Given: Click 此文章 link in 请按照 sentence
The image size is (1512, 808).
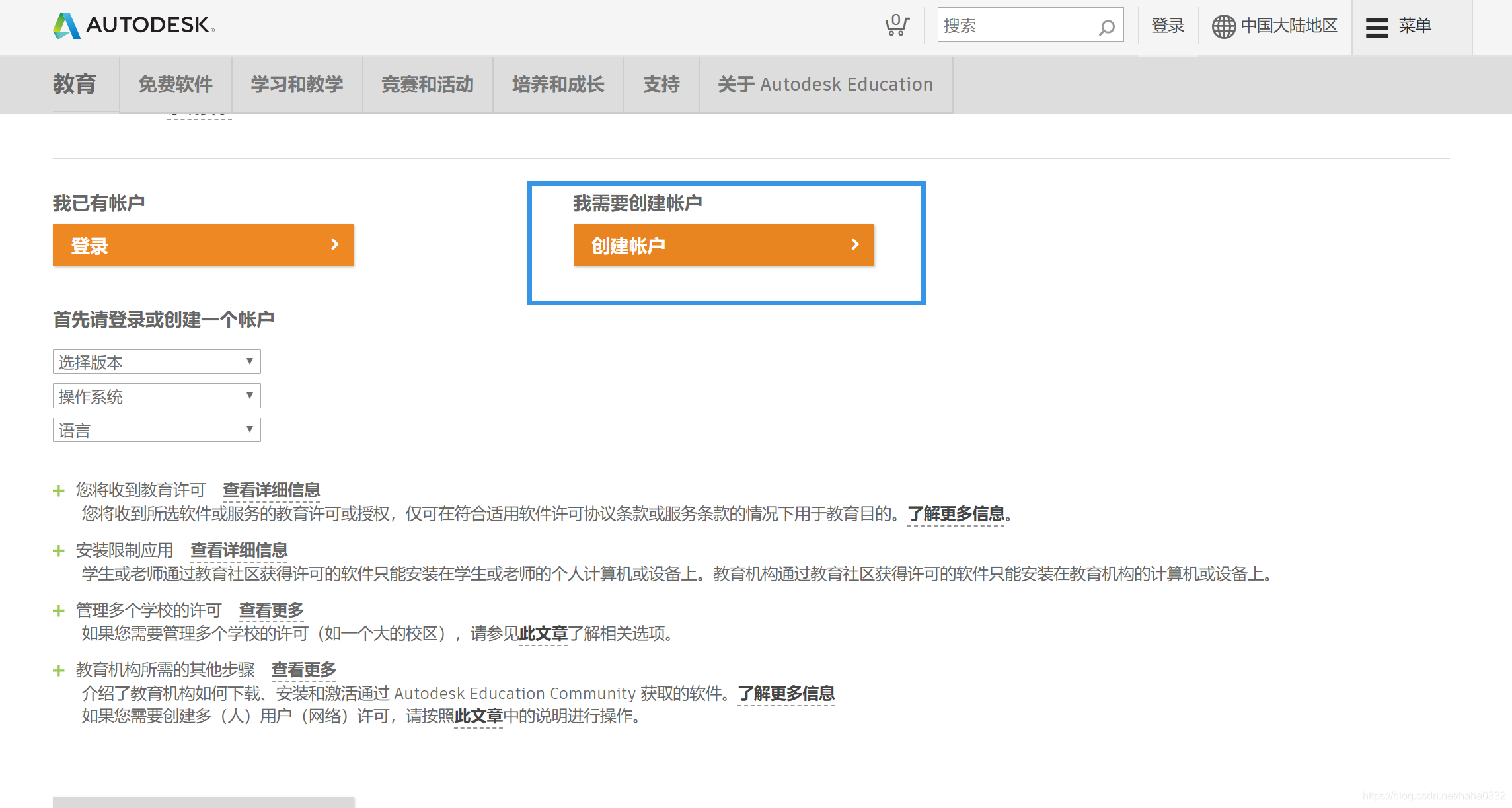Looking at the screenshot, I should point(478,716).
